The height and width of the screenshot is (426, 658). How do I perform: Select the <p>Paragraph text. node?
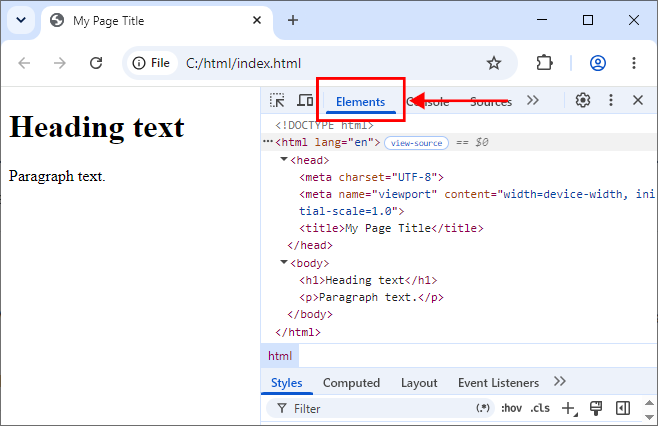pyautogui.click(x=371, y=297)
